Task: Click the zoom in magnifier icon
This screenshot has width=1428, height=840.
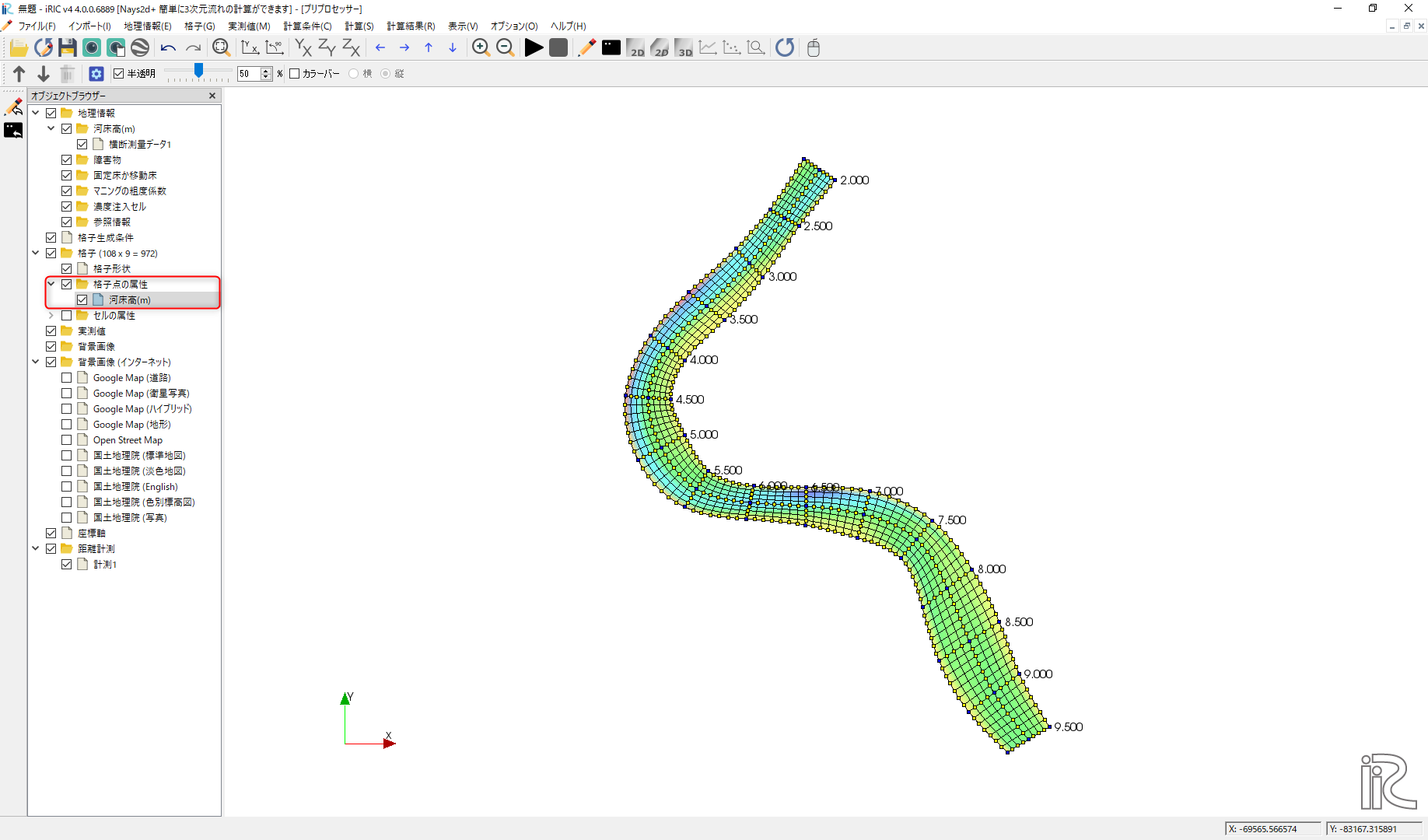Action: tap(481, 48)
